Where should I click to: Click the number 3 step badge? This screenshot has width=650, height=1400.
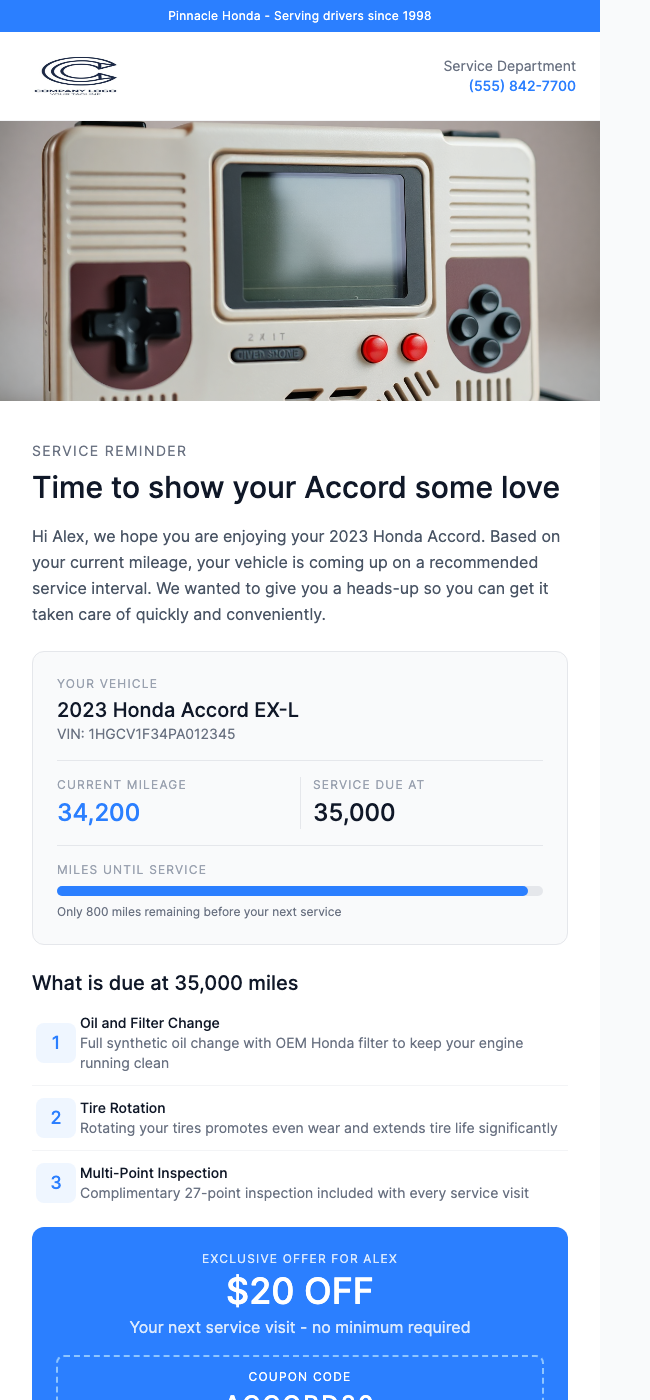coord(56,1183)
